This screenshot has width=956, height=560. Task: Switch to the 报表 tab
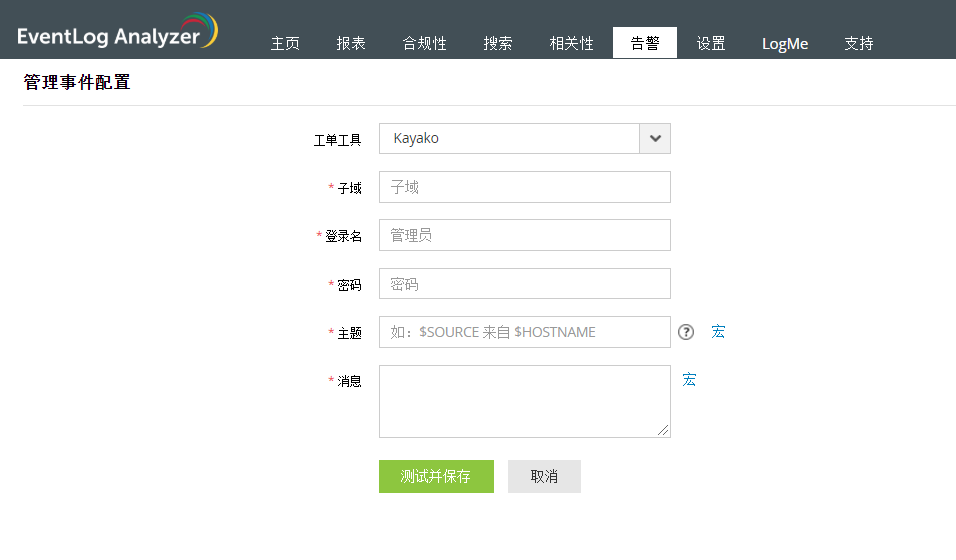tap(351, 44)
